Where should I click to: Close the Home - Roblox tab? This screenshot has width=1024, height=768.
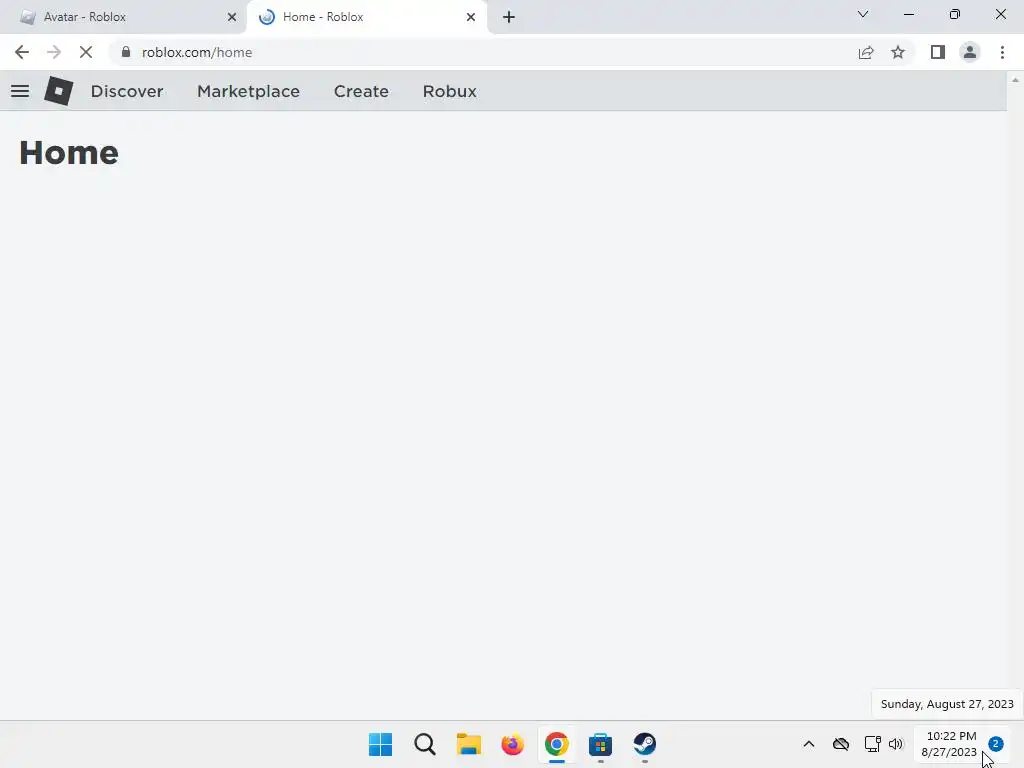(471, 17)
